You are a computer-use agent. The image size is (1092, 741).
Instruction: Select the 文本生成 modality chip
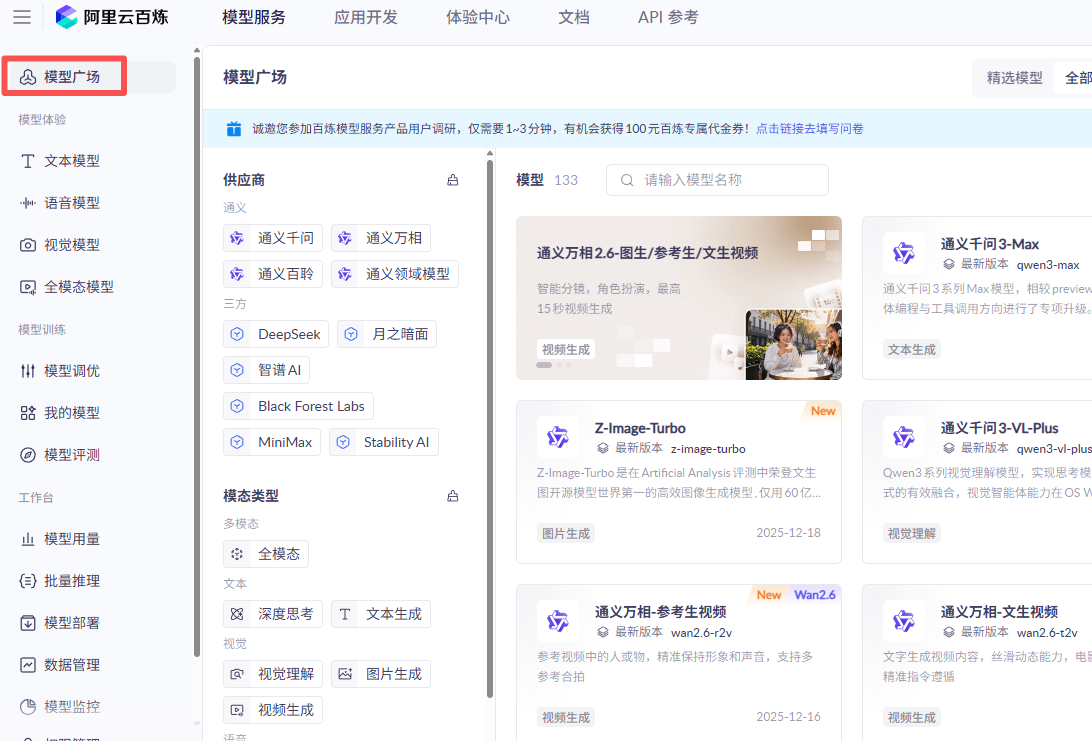(x=381, y=614)
